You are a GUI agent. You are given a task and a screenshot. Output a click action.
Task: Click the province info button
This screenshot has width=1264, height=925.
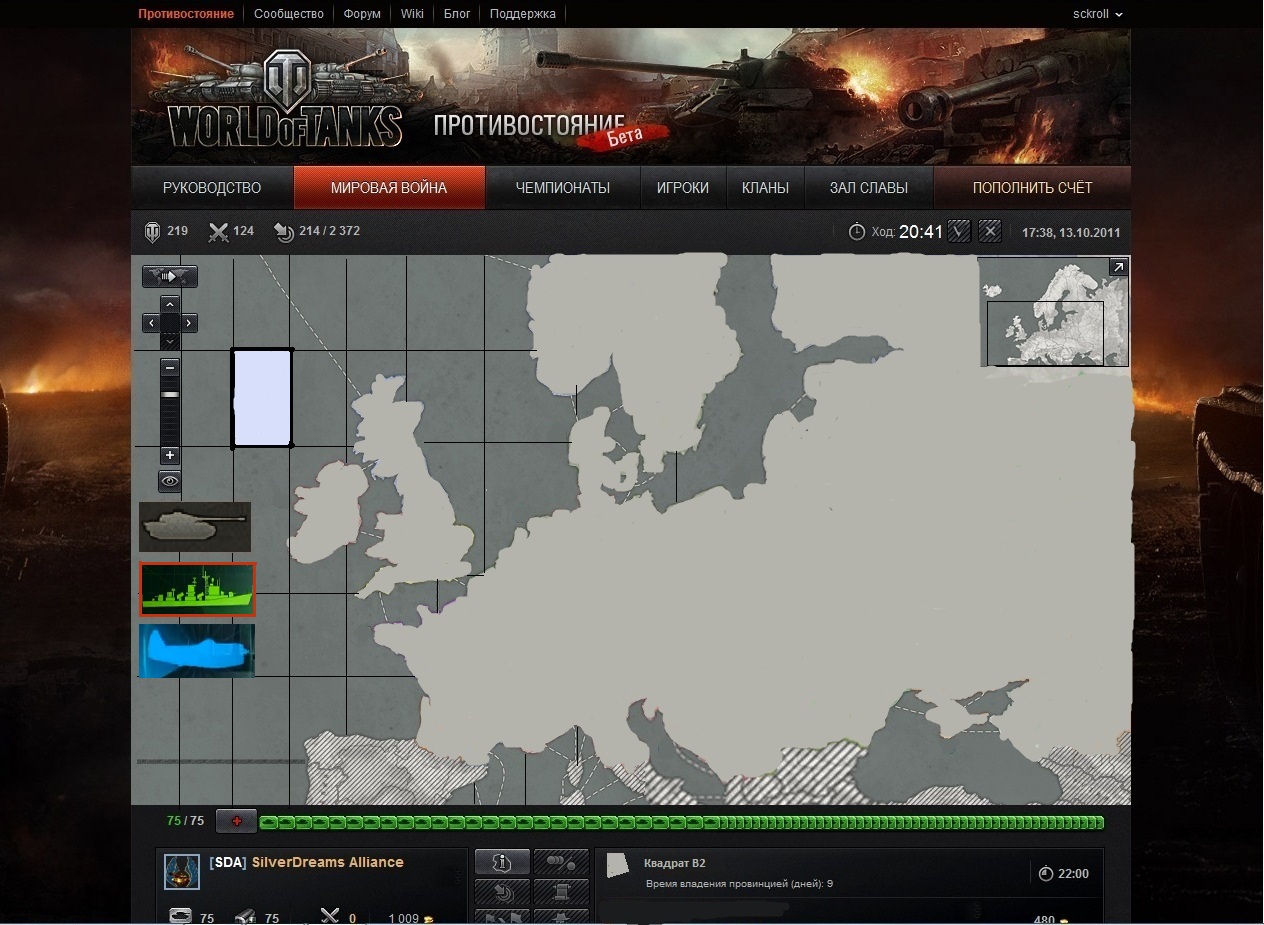(502, 862)
